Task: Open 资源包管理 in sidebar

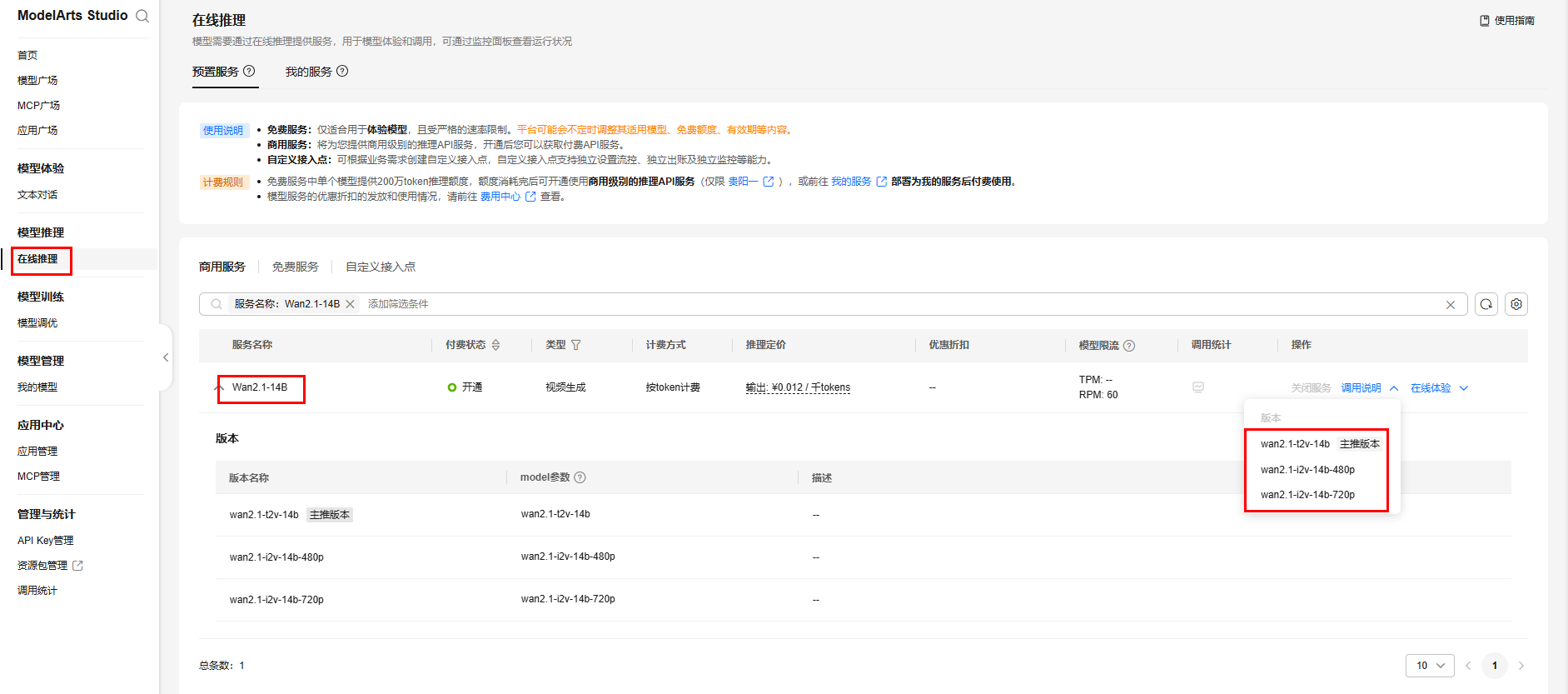Action: pyautogui.click(x=42, y=566)
